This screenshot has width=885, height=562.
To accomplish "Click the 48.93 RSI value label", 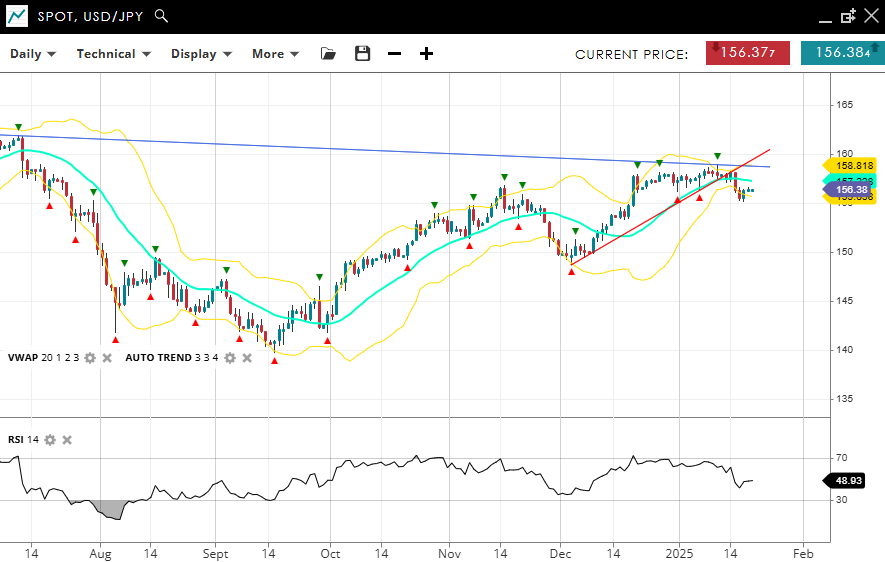I will click(x=849, y=481).
